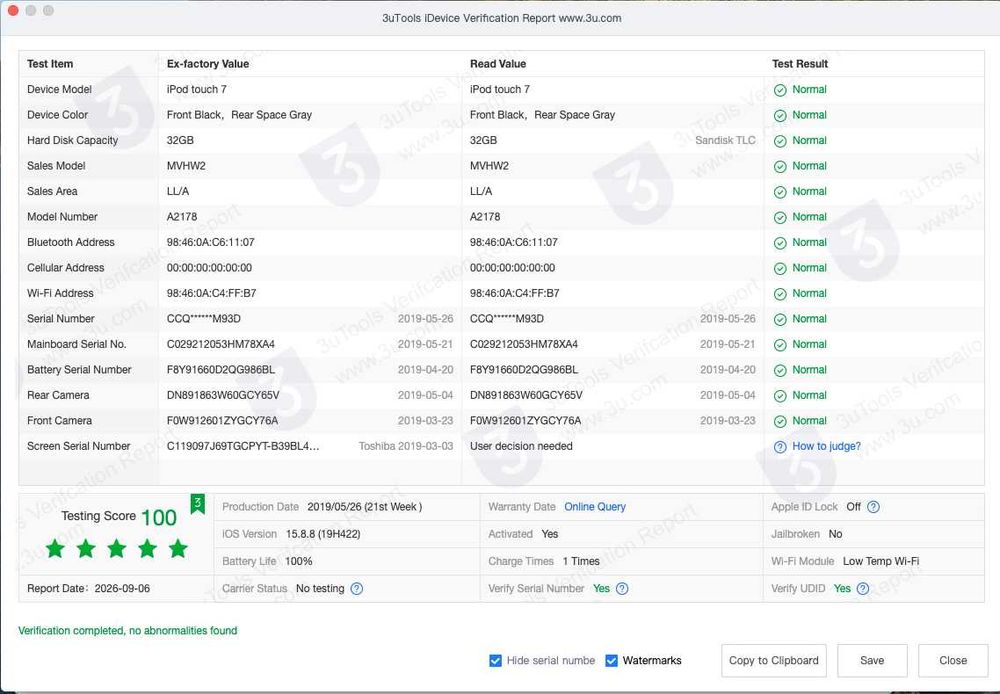Click the Carrier Status help question icon
Screen dimensions: 1000x694
click(357, 589)
